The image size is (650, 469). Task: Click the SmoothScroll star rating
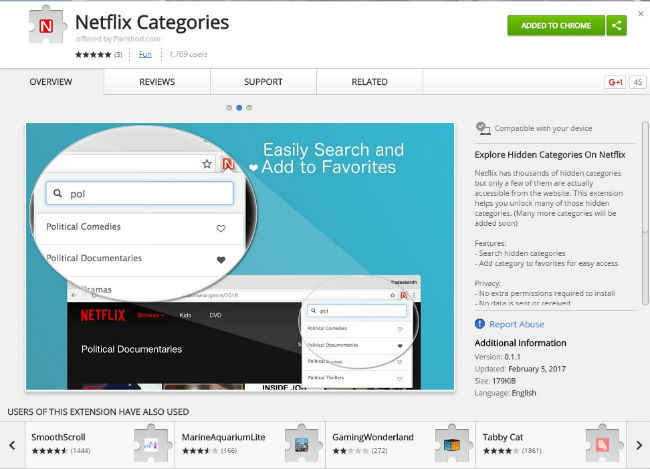[x=49, y=451]
